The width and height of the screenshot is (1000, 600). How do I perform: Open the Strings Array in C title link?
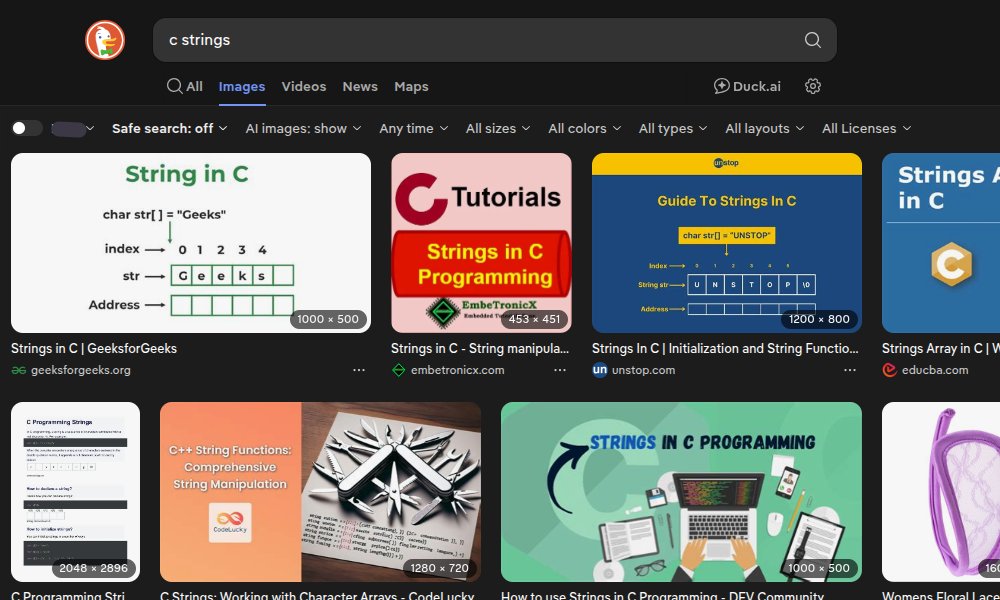pyautogui.click(x=941, y=348)
